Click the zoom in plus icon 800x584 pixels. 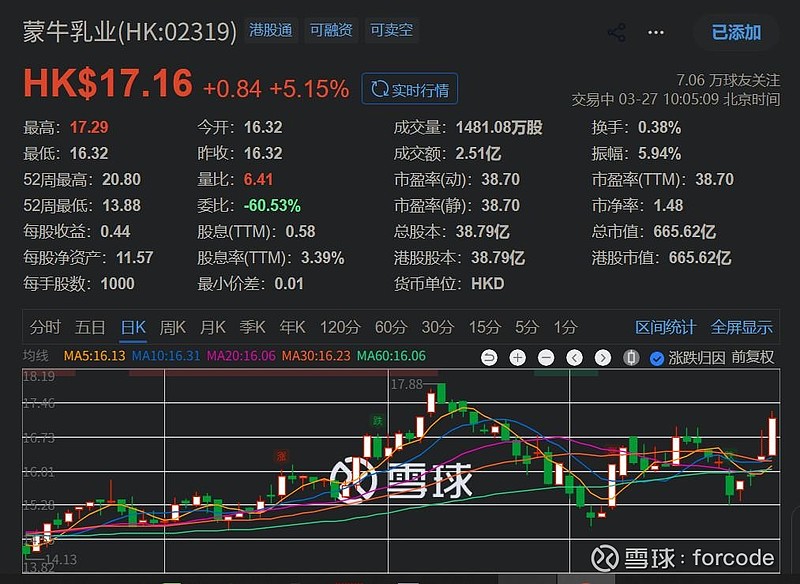[517, 358]
